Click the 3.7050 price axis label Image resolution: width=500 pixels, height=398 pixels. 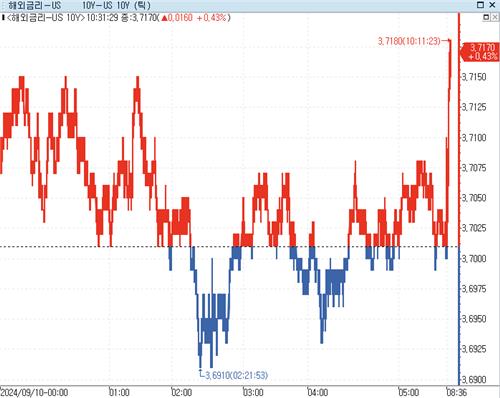click(x=474, y=198)
